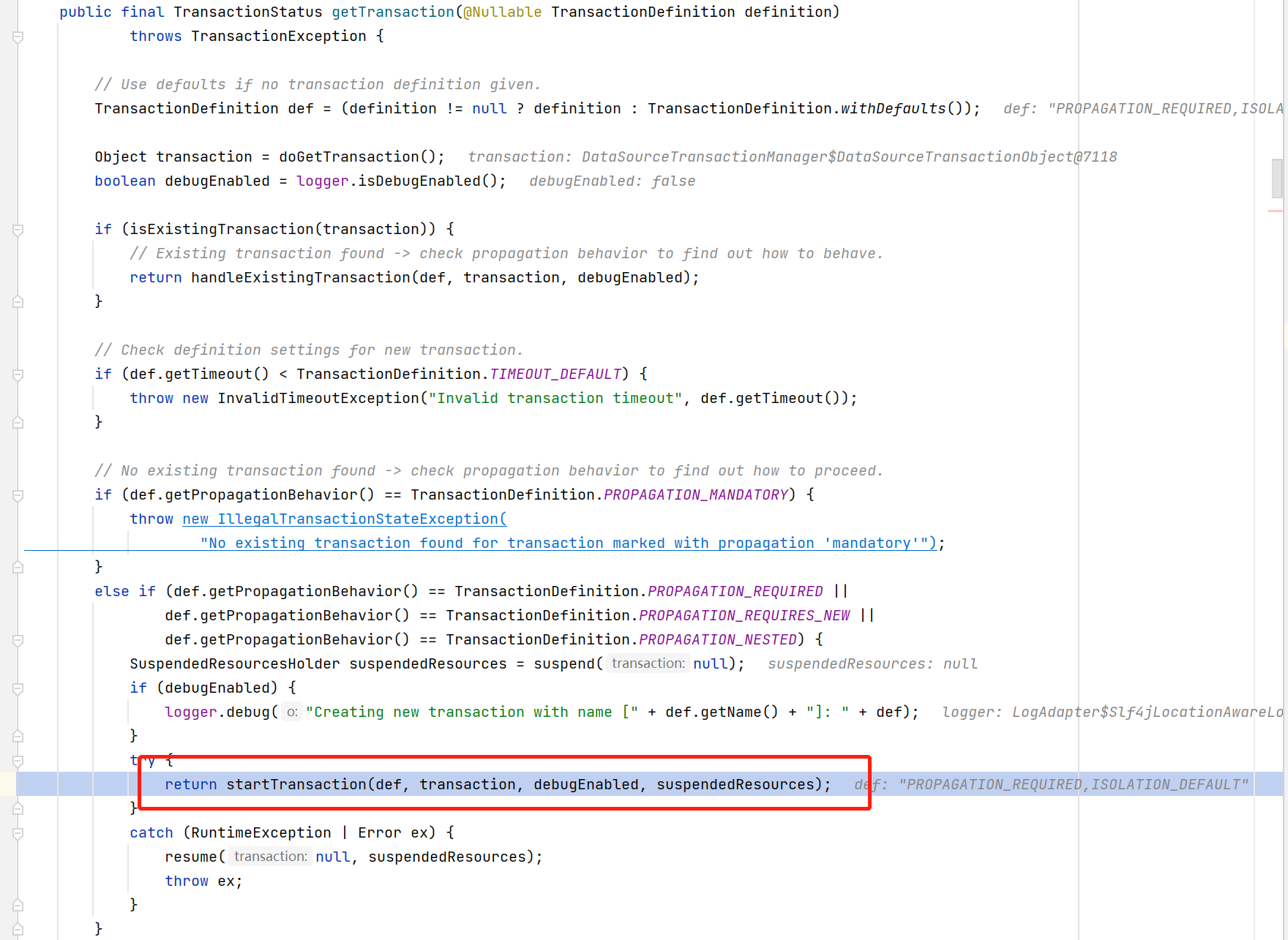Collapse fold at 'throws TransactionException {' line

tap(18, 37)
